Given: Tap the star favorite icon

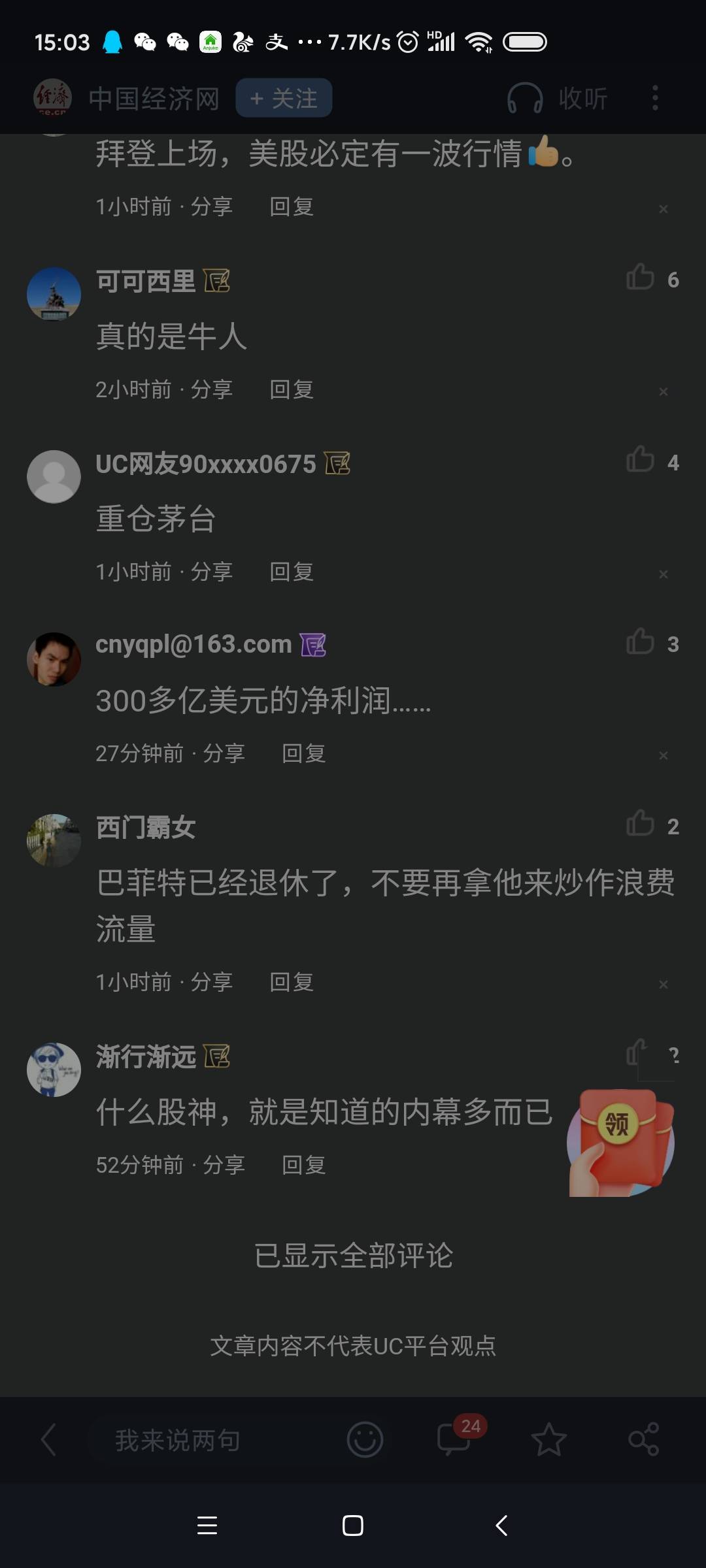Looking at the screenshot, I should click(x=548, y=1439).
